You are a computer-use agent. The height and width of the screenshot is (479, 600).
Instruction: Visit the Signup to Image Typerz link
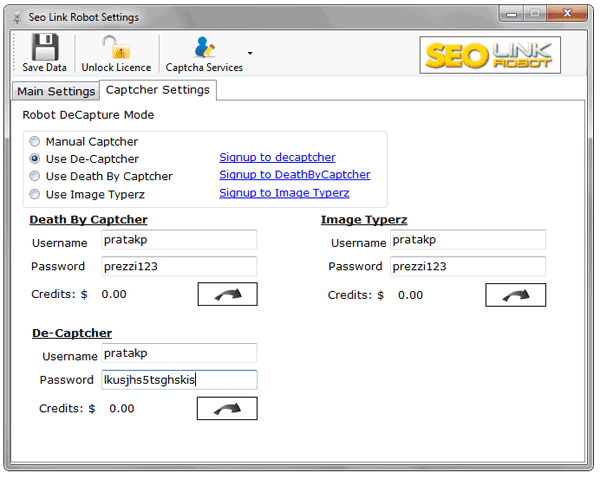[284, 192]
